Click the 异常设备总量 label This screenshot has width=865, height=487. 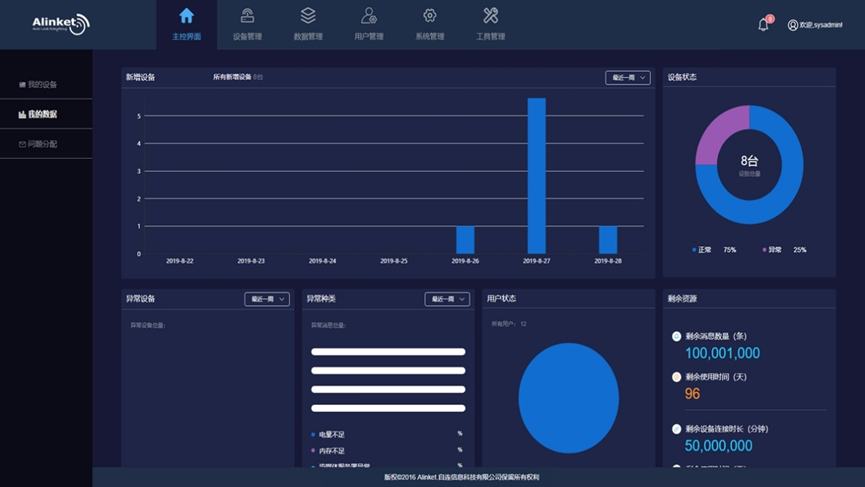click(x=148, y=325)
